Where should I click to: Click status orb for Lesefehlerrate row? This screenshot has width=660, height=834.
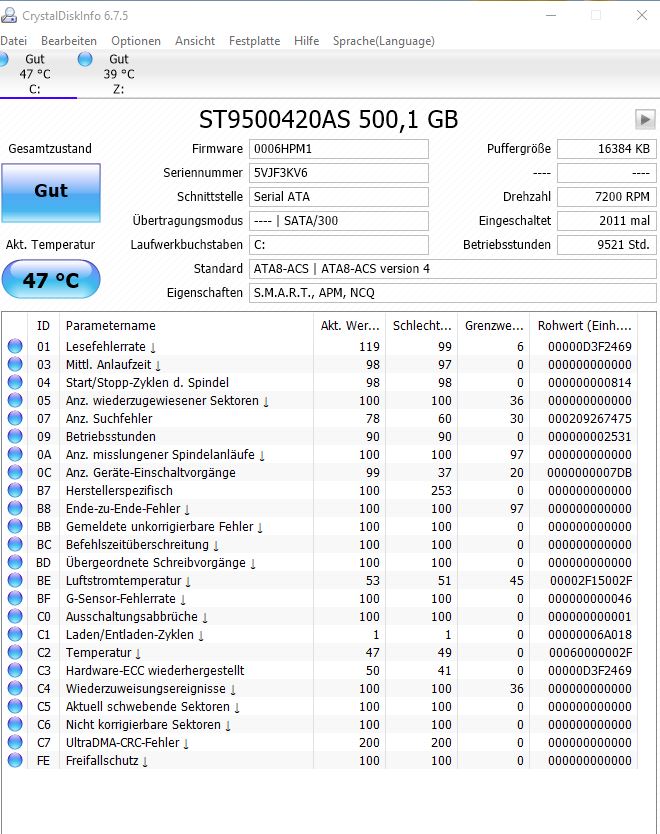tap(15, 346)
